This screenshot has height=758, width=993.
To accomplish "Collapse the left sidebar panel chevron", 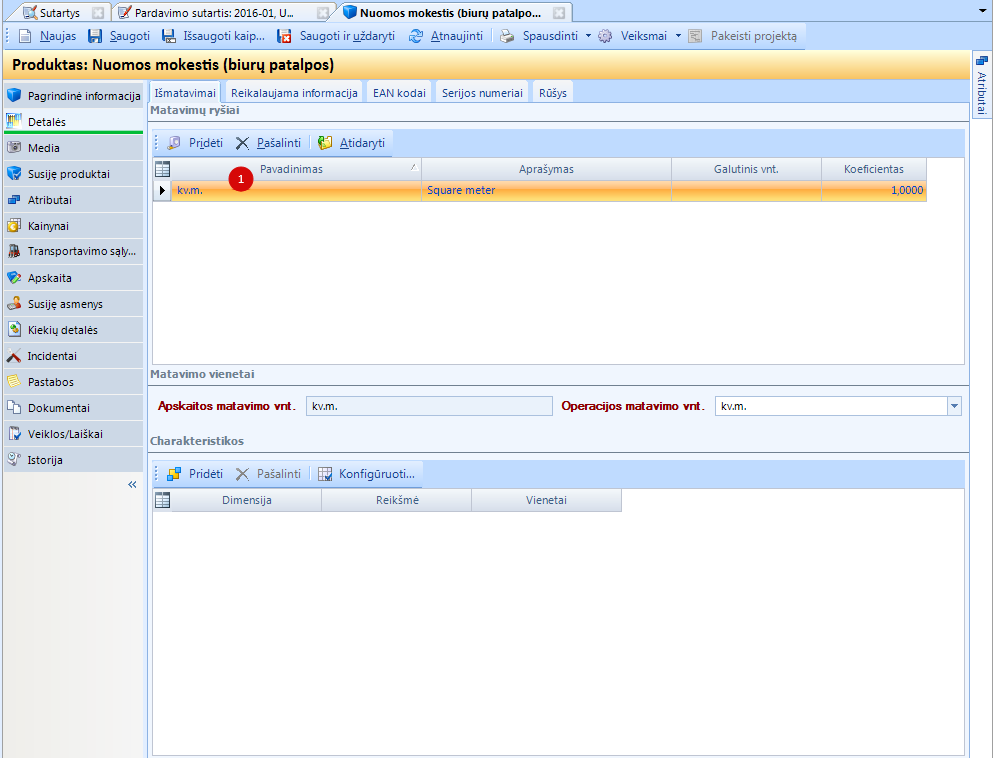I will pyautogui.click(x=132, y=485).
